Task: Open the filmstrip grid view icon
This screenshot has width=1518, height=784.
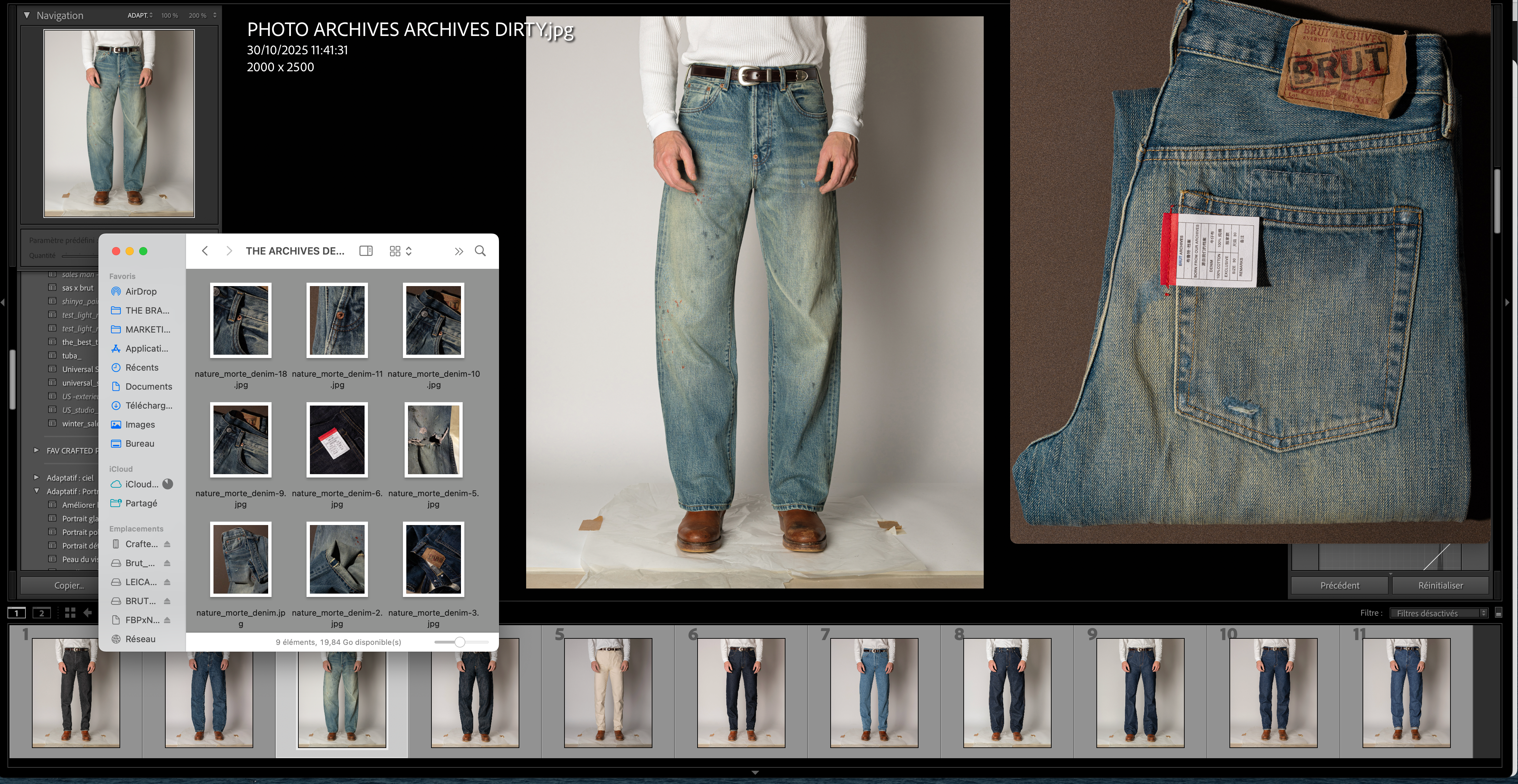Action: pyautogui.click(x=70, y=613)
